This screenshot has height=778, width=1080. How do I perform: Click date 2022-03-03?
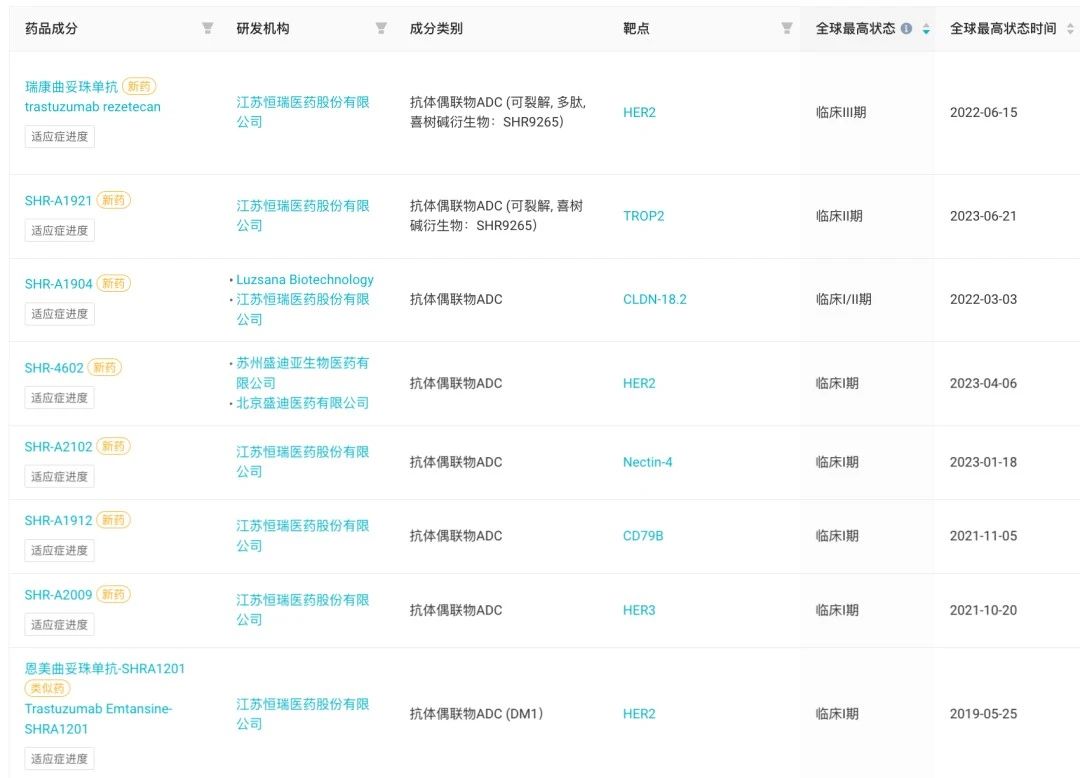pos(984,299)
